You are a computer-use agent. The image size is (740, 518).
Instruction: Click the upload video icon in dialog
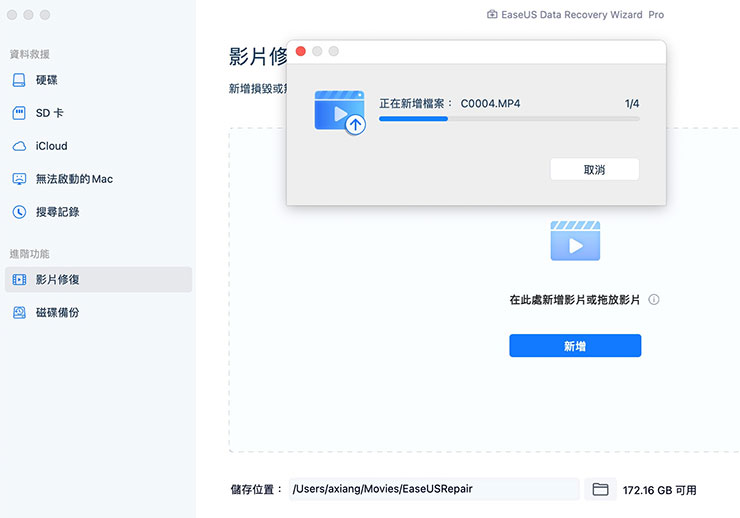(x=340, y=112)
